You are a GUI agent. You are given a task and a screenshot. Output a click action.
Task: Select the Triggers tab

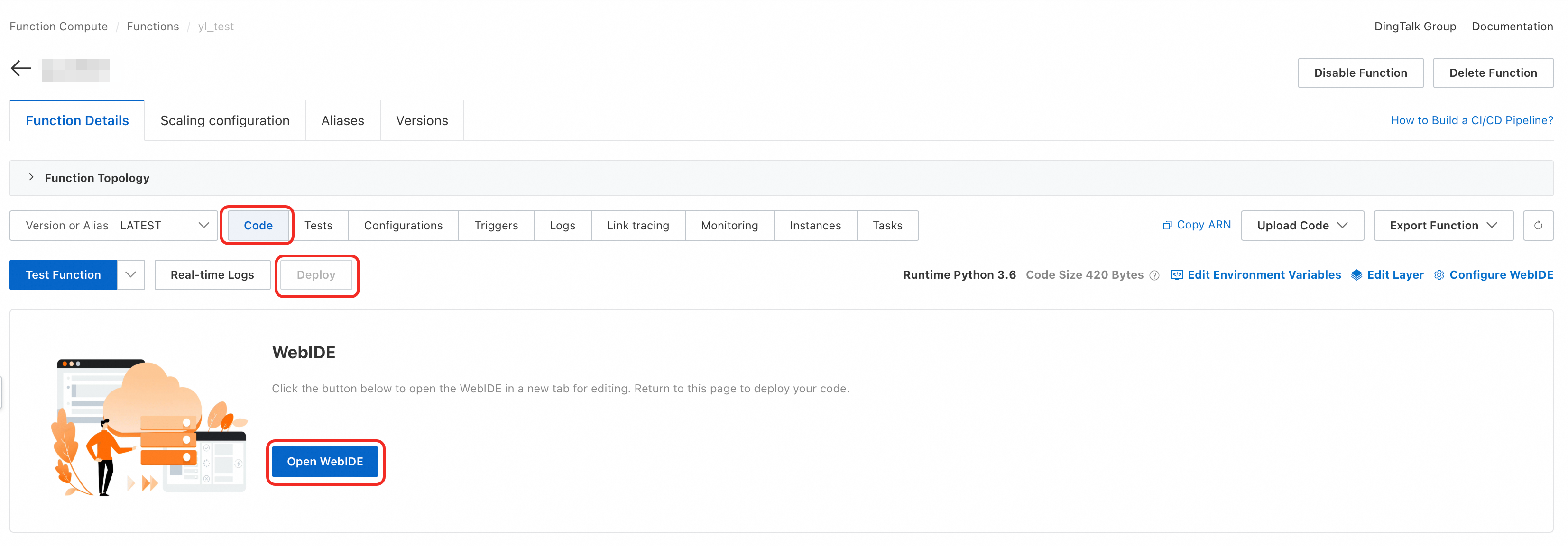[x=496, y=226]
